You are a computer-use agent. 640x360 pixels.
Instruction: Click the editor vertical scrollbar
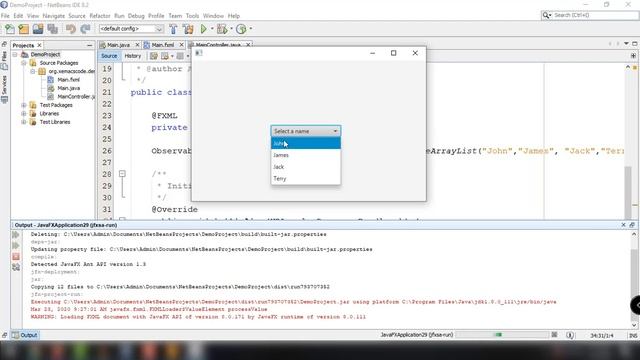(628, 141)
